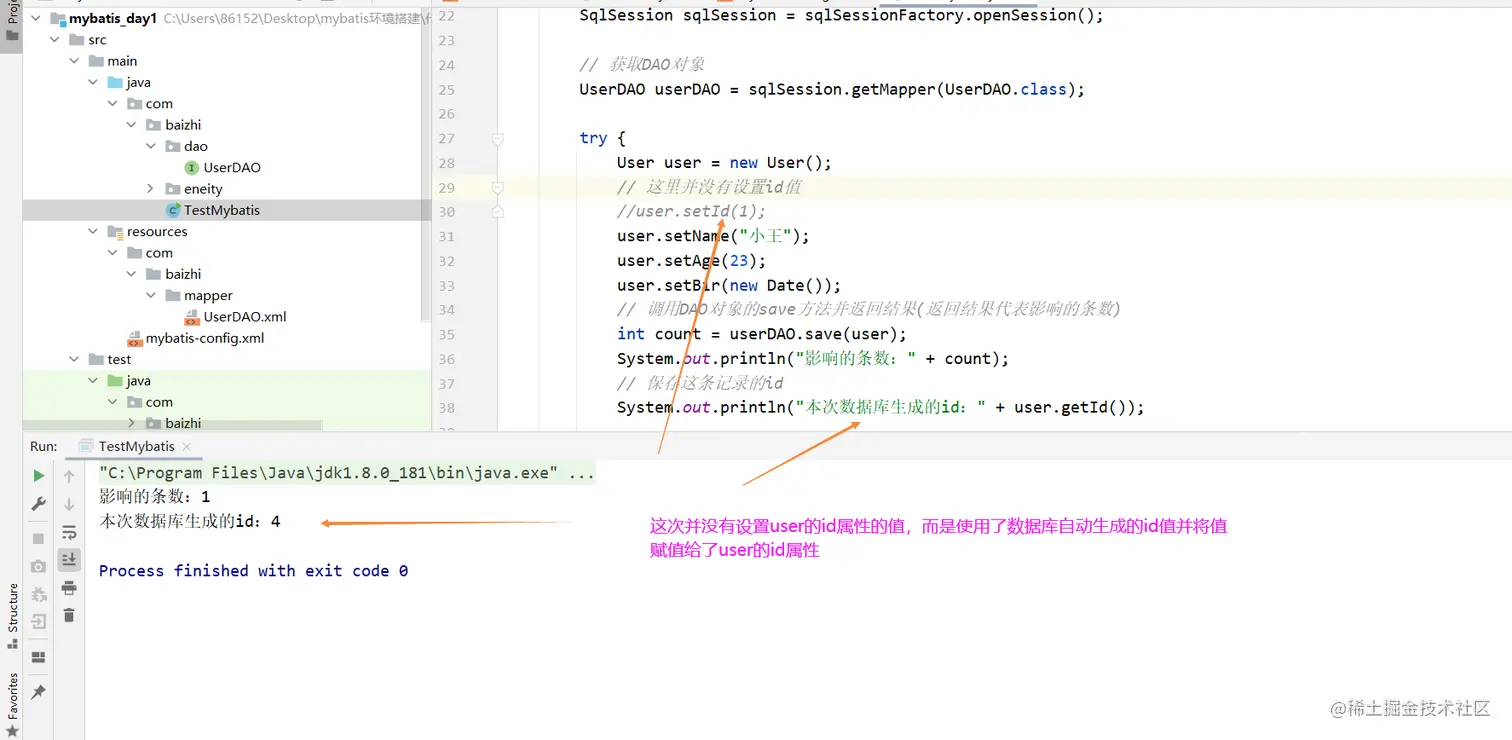Pin the Run tab with pin icon
The width and height of the screenshot is (1512, 740).
click(39, 692)
